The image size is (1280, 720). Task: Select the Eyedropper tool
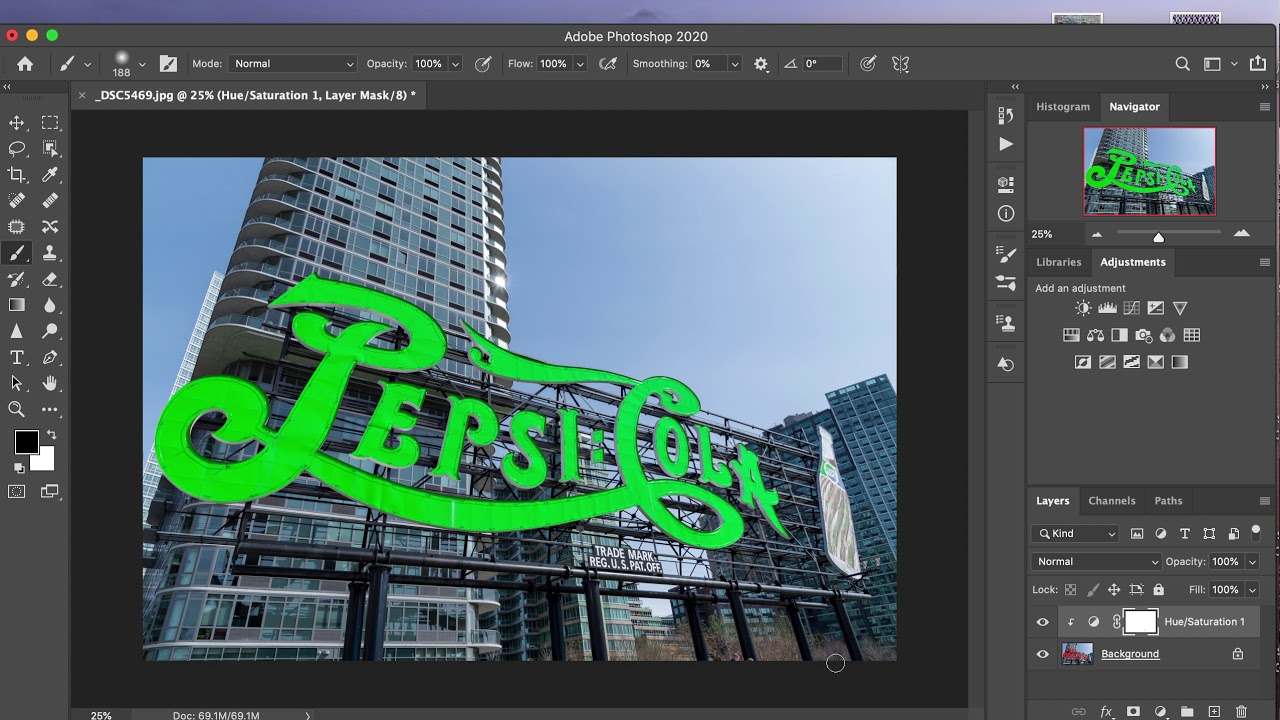(50, 174)
